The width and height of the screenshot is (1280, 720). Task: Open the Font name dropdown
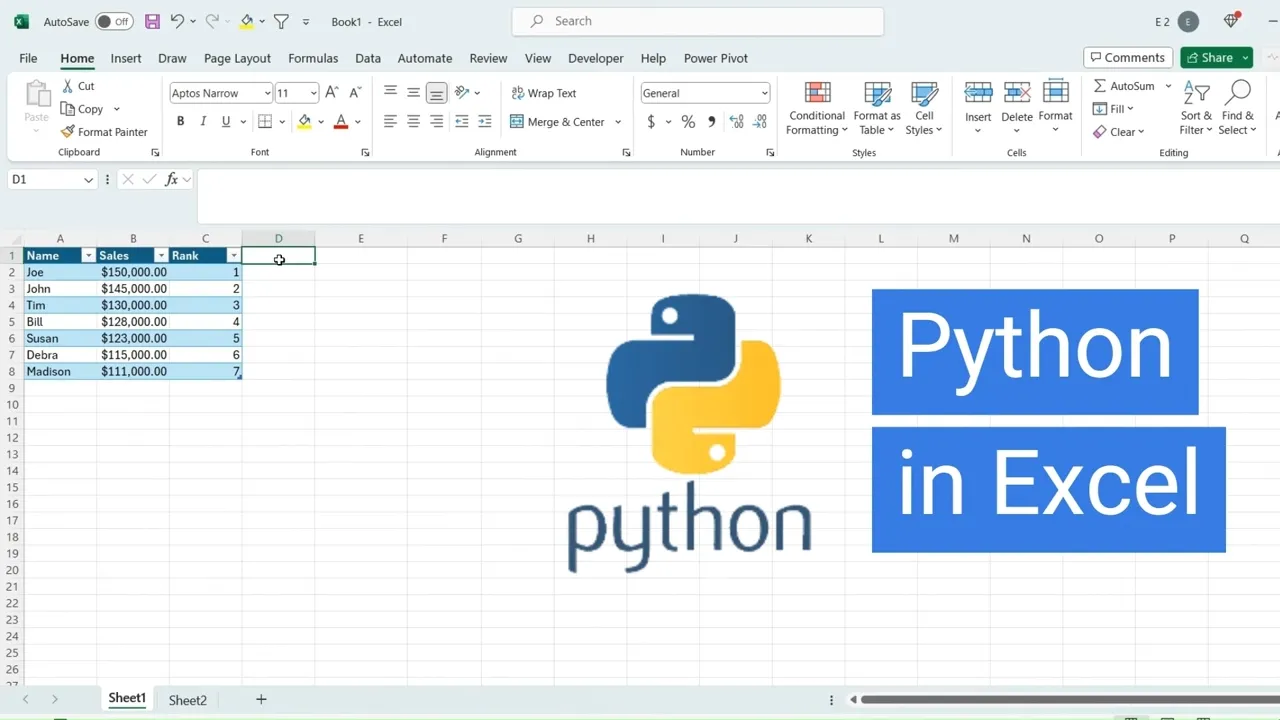[x=267, y=93]
